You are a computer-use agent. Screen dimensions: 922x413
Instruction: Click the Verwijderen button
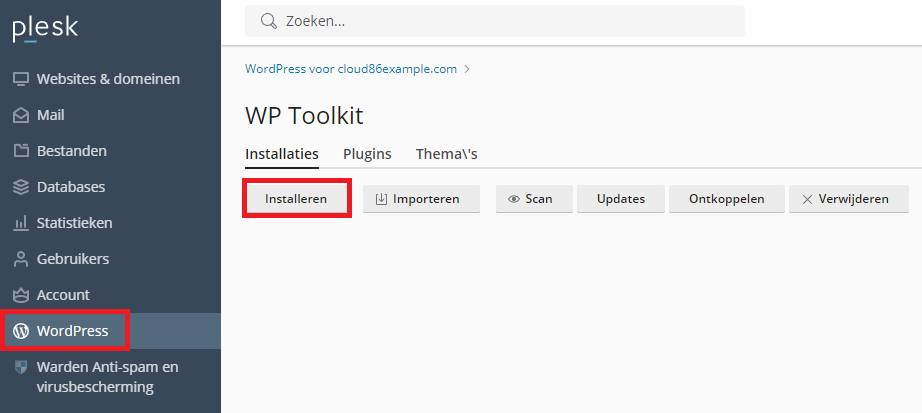point(849,199)
